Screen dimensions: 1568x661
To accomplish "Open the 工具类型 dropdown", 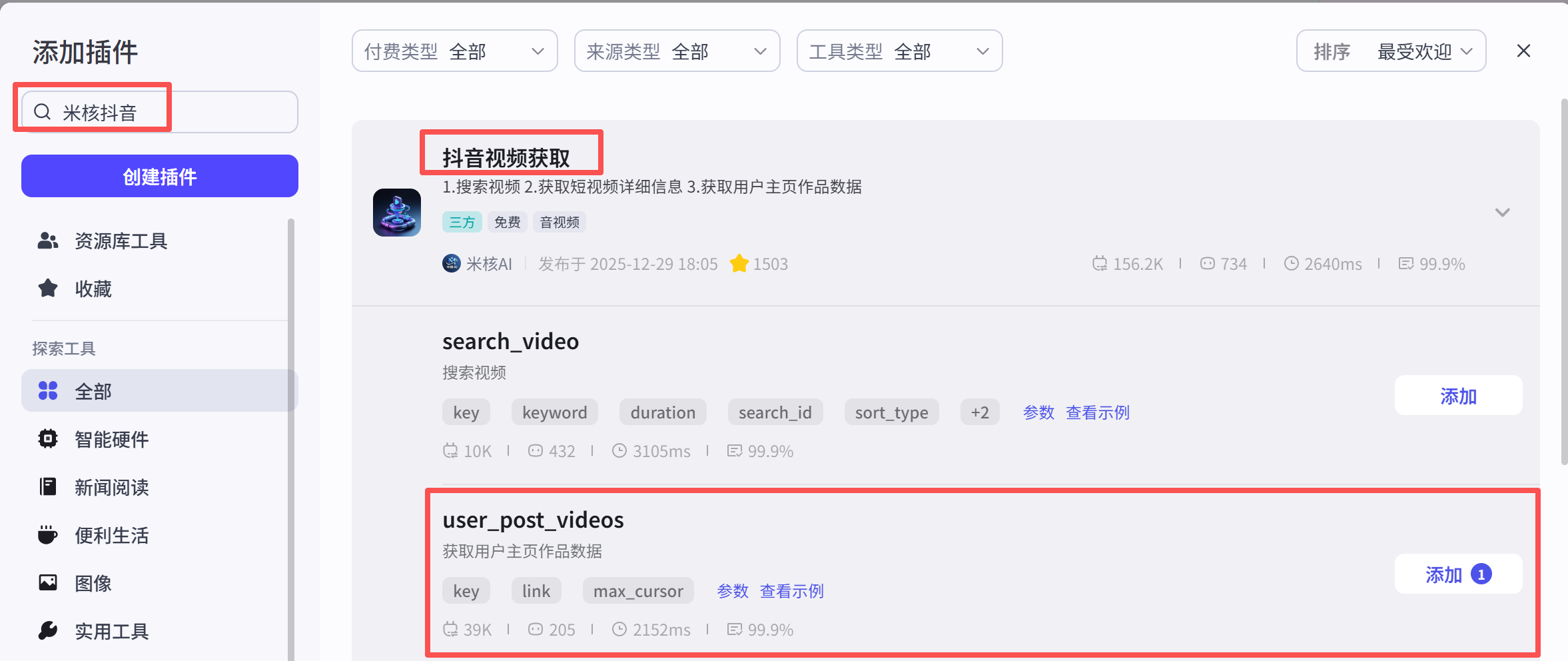I will tap(900, 51).
